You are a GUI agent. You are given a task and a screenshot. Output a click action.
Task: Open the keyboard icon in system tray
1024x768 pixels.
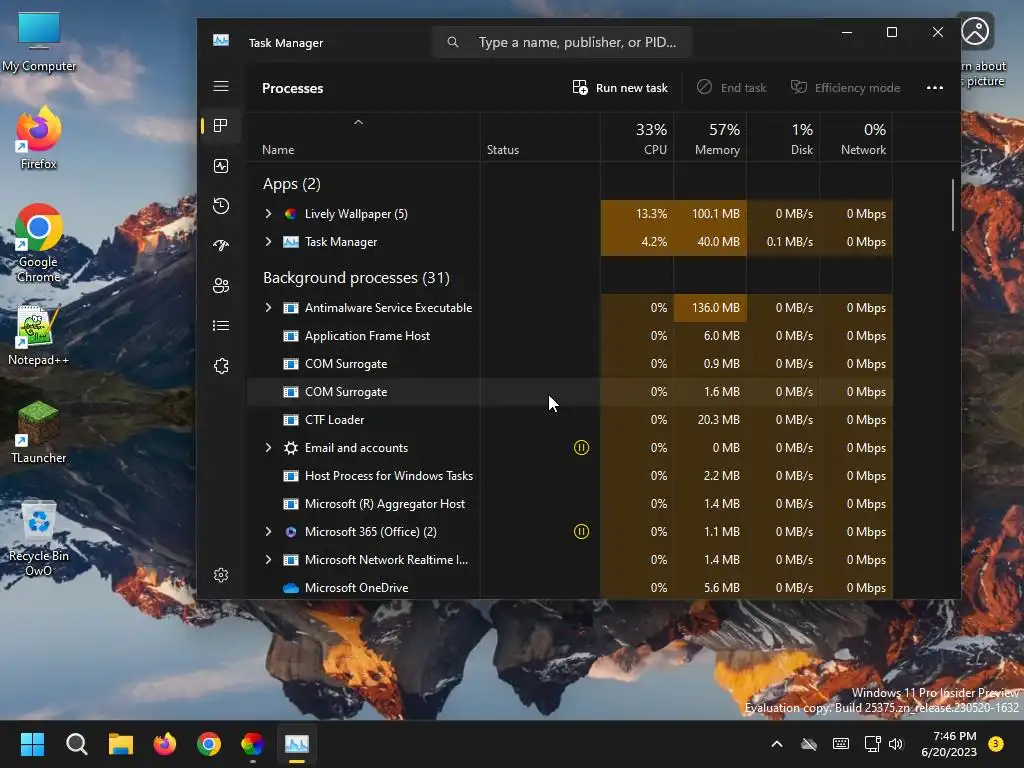pyautogui.click(x=841, y=744)
